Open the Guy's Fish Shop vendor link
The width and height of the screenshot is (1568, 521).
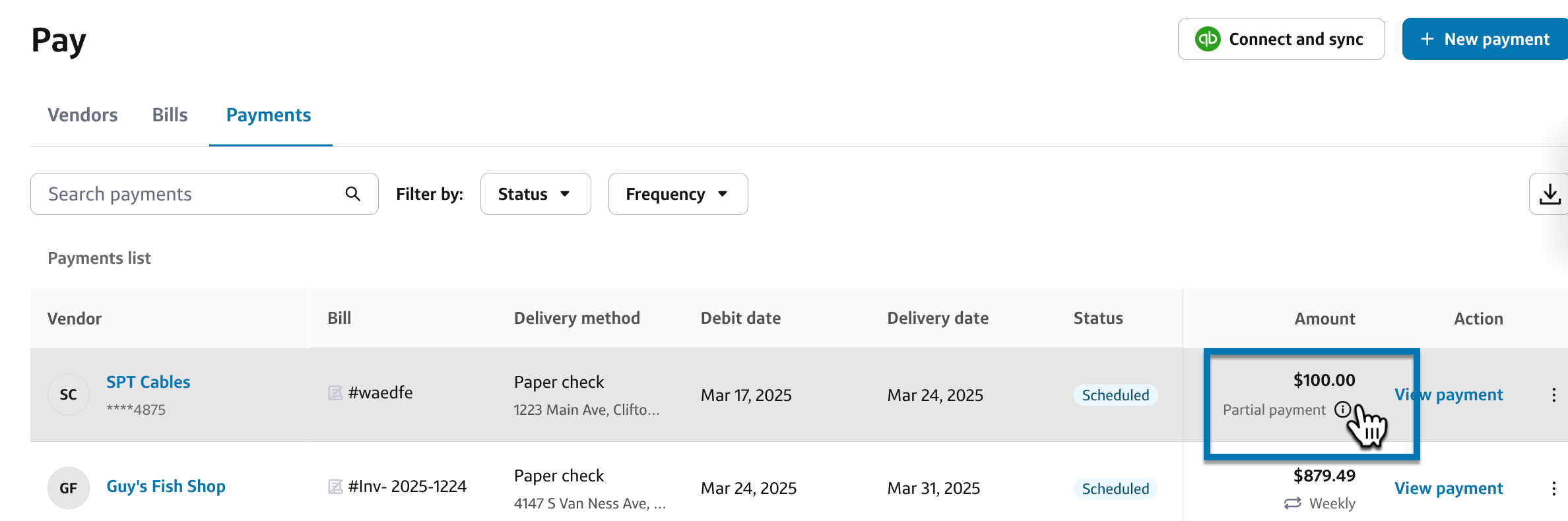click(x=166, y=487)
